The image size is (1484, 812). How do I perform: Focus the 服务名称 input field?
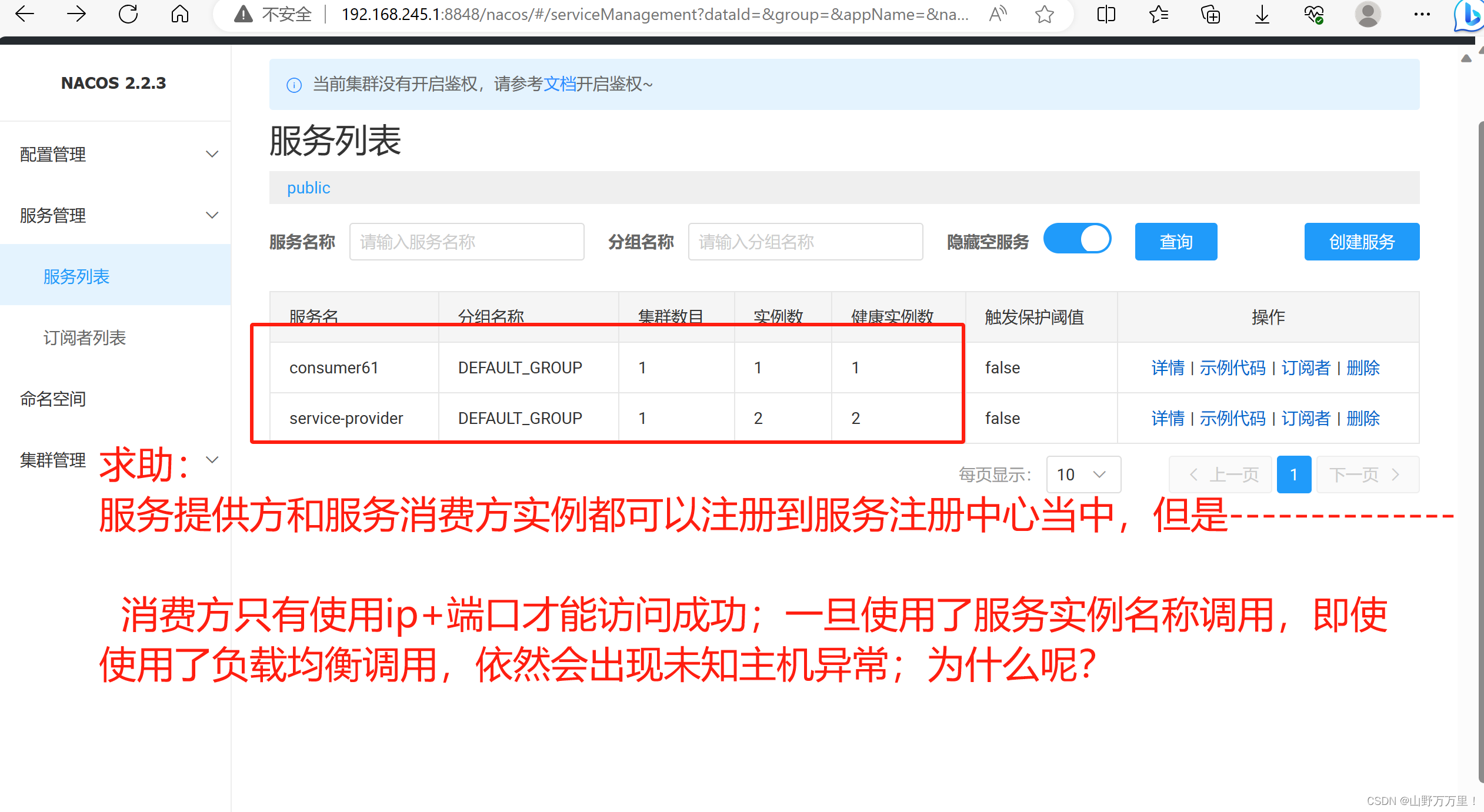click(466, 242)
